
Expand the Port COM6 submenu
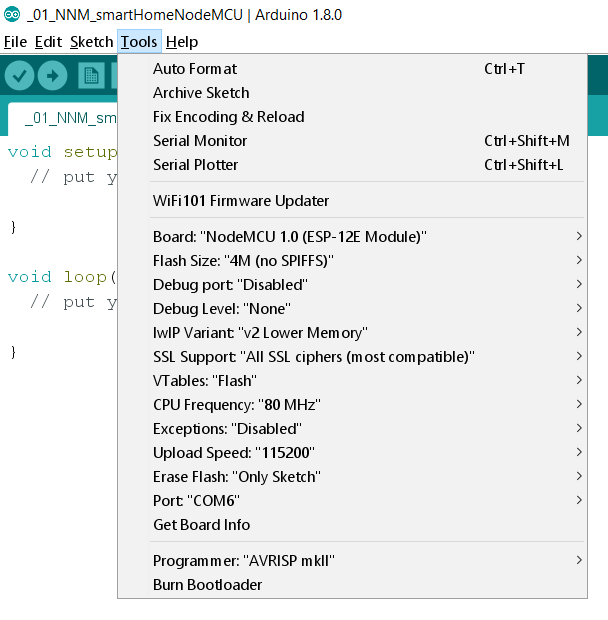(x=352, y=501)
